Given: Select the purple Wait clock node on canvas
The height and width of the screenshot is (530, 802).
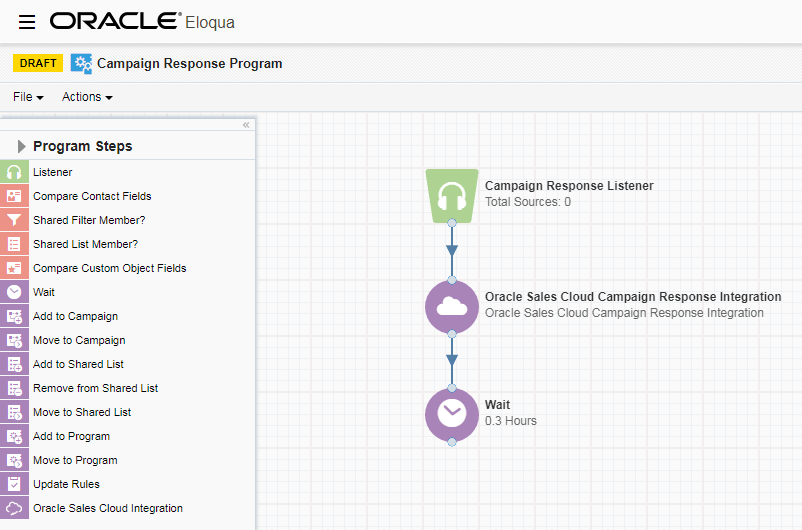Looking at the screenshot, I should tap(452, 415).
